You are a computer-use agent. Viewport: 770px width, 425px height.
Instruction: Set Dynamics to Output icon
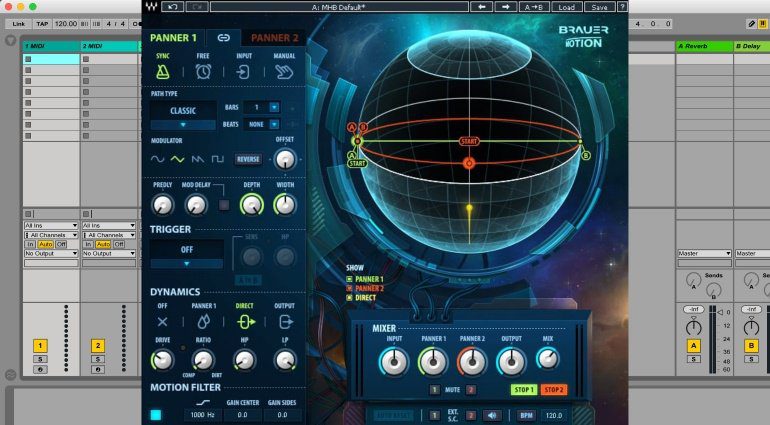(285, 322)
